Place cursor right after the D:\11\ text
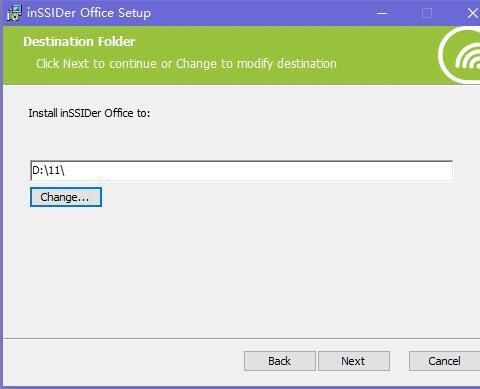The width and height of the screenshot is (480, 389). [65, 171]
